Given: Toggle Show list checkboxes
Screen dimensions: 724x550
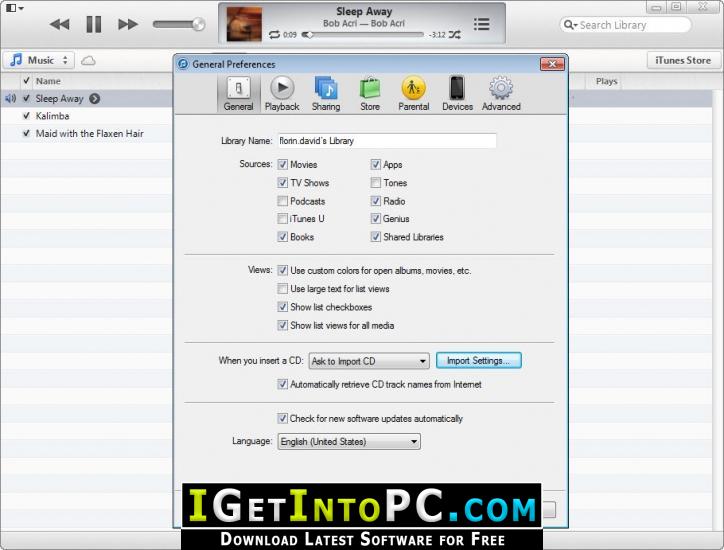Looking at the screenshot, I should [283, 307].
